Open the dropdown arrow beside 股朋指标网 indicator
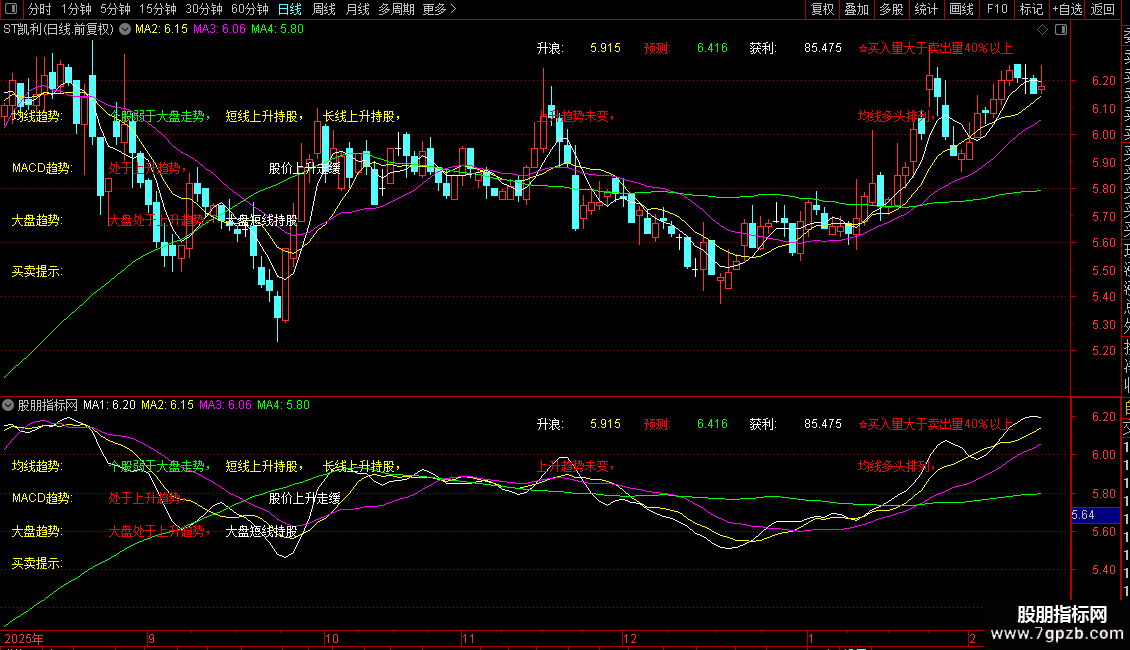This screenshot has width=1130, height=650. click(x=8, y=405)
